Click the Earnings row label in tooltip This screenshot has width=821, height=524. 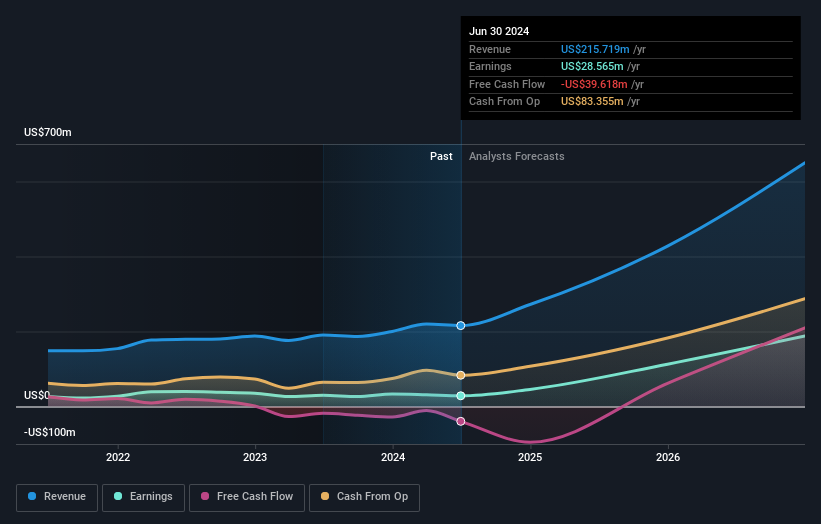point(490,66)
